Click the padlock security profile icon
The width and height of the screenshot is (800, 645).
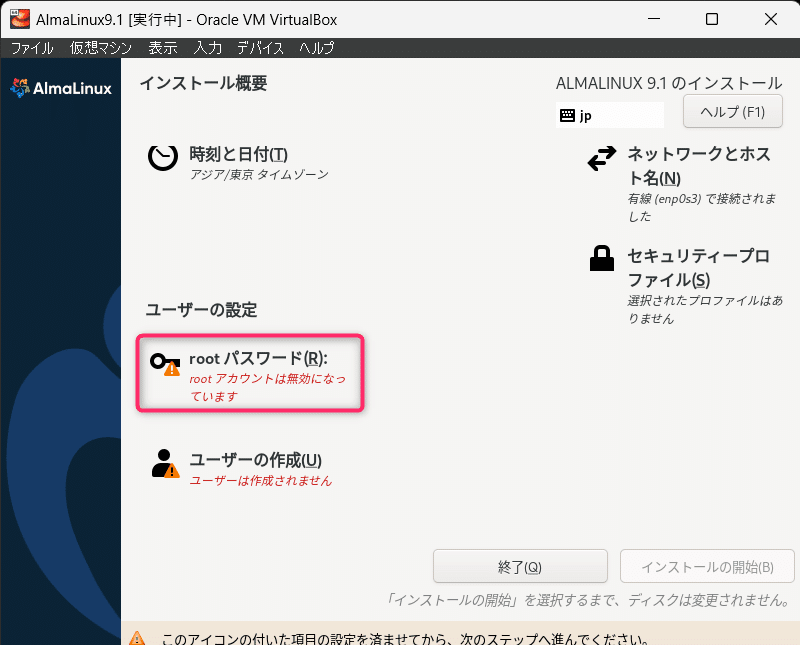pyautogui.click(x=602, y=258)
